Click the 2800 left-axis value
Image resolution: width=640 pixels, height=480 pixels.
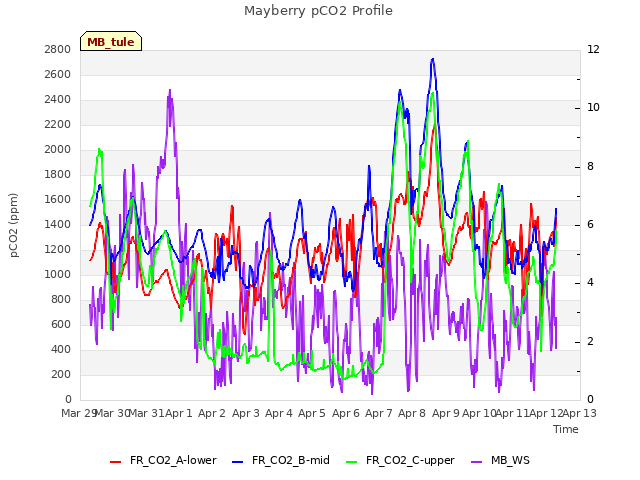point(58,49)
